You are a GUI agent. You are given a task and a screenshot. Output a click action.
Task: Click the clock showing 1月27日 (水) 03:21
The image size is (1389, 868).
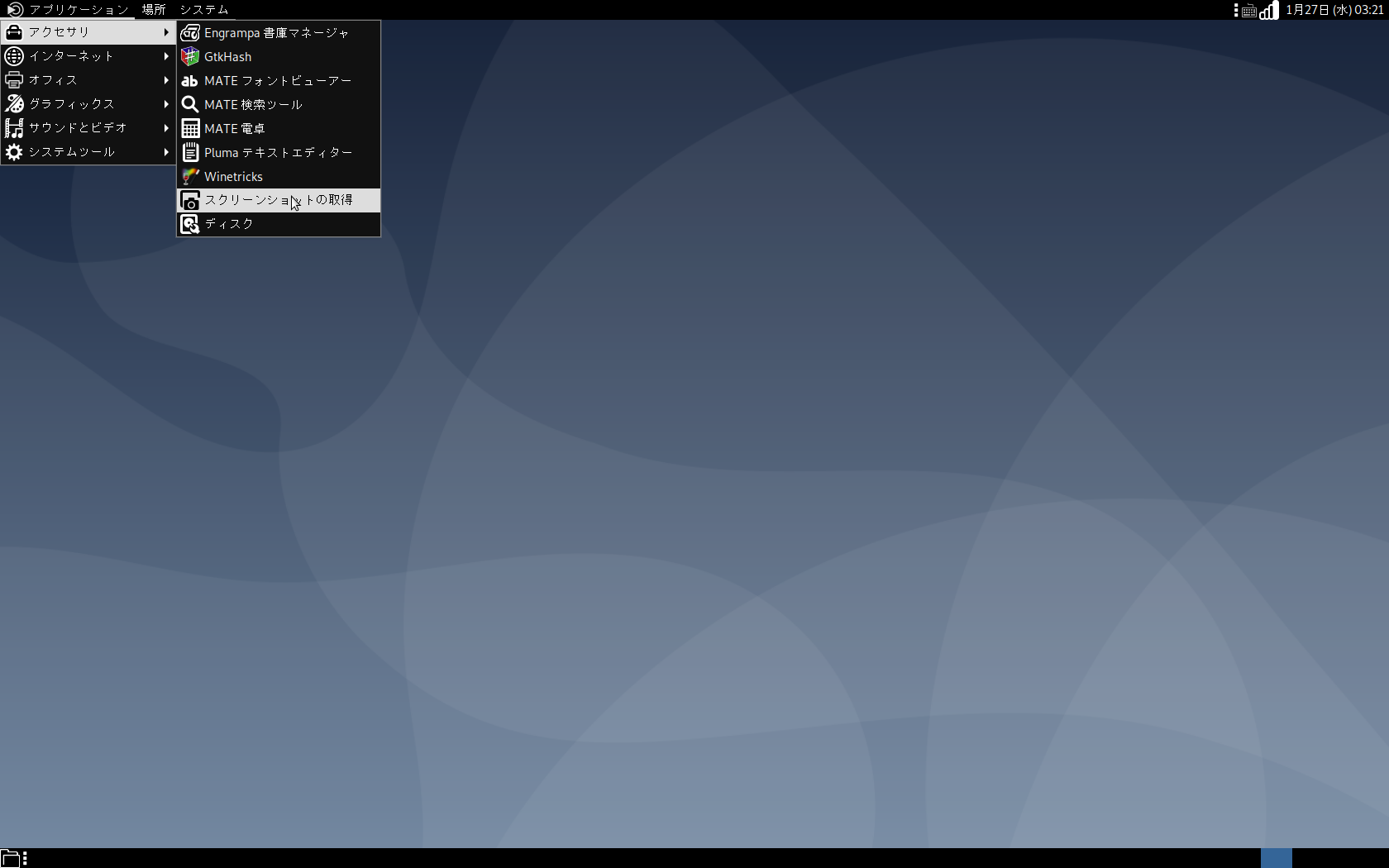click(x=1334, y=10)
